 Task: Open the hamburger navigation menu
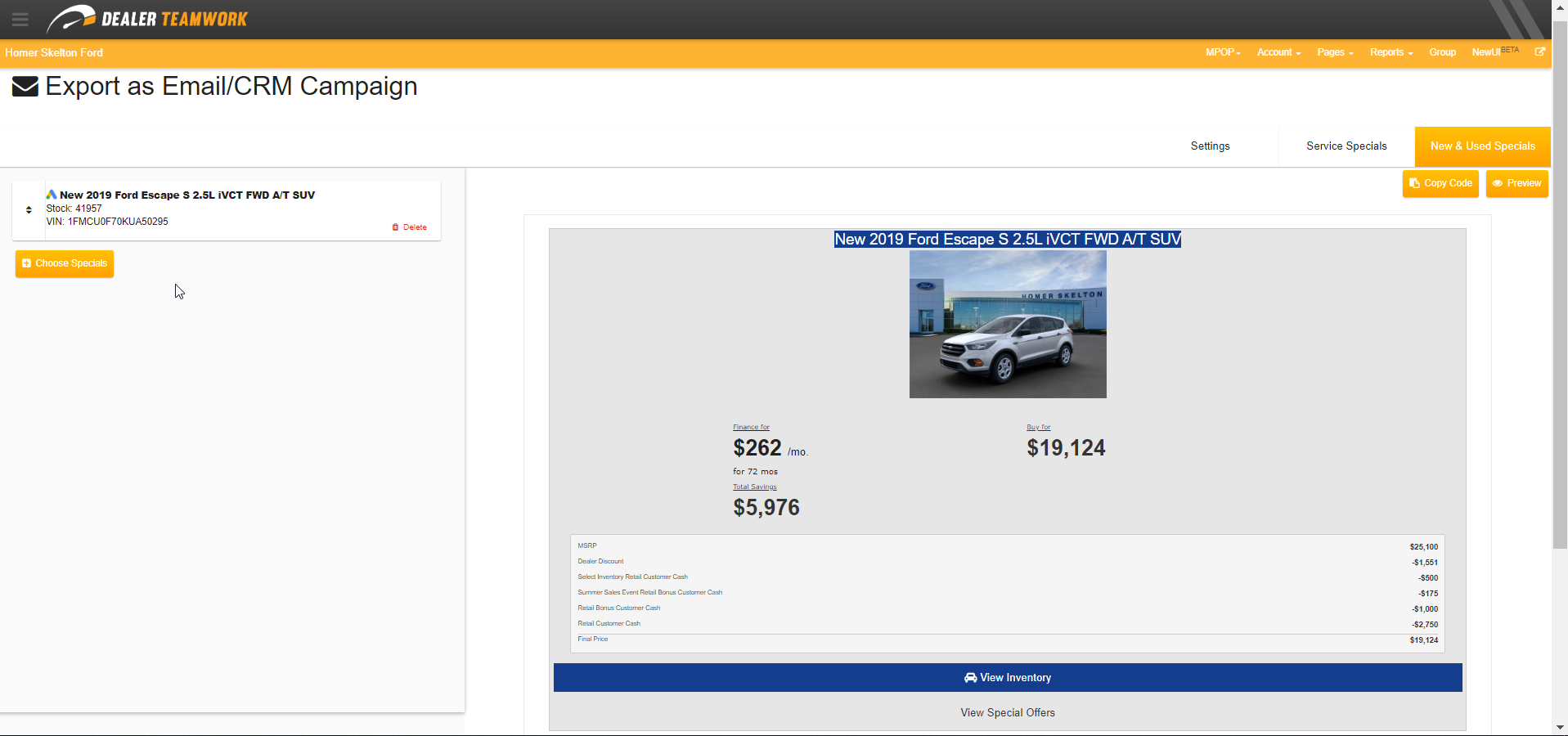(20, 20)
